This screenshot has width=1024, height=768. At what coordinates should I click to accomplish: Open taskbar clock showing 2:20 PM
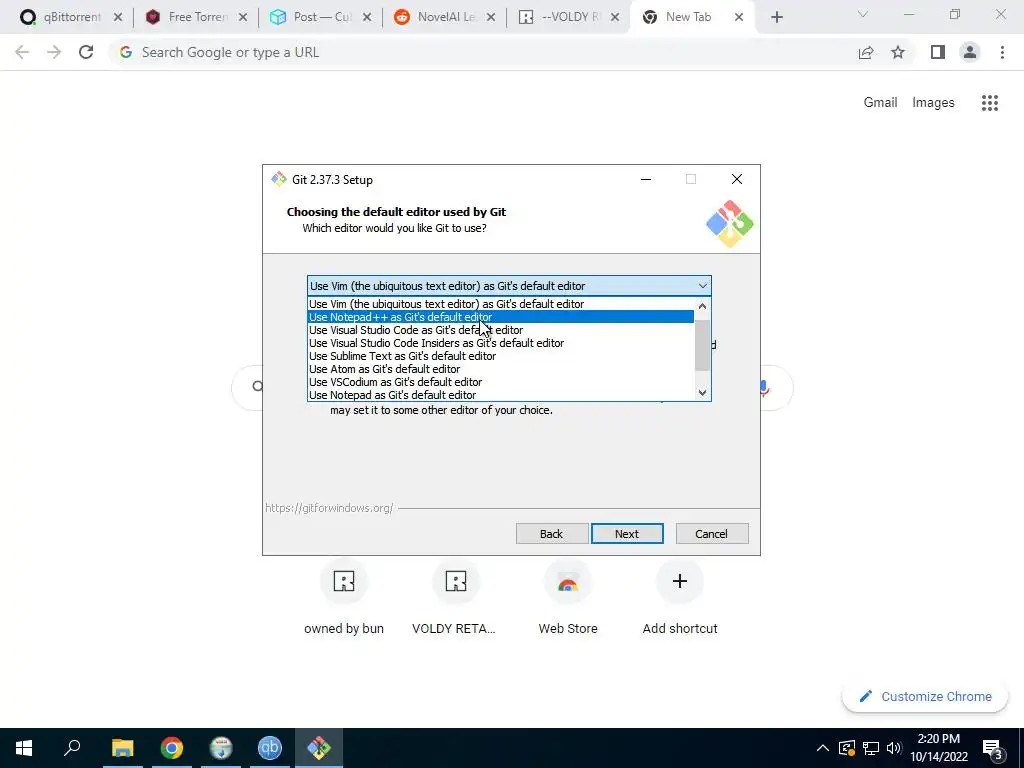(x=938, y=748)
